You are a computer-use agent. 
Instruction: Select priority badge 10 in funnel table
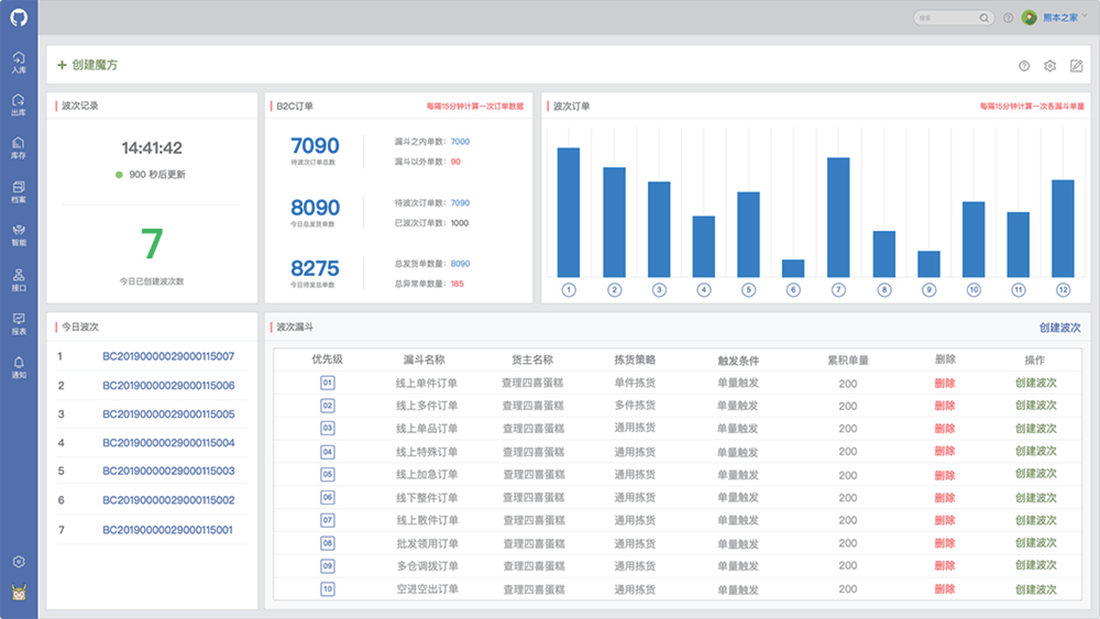pos(328,589)
